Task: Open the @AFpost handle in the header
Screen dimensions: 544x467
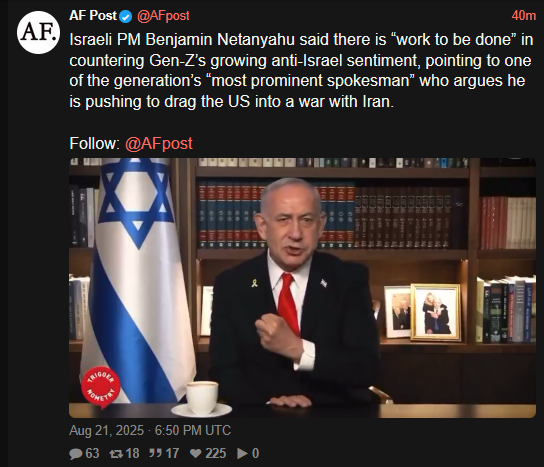Action: point(163,16)
